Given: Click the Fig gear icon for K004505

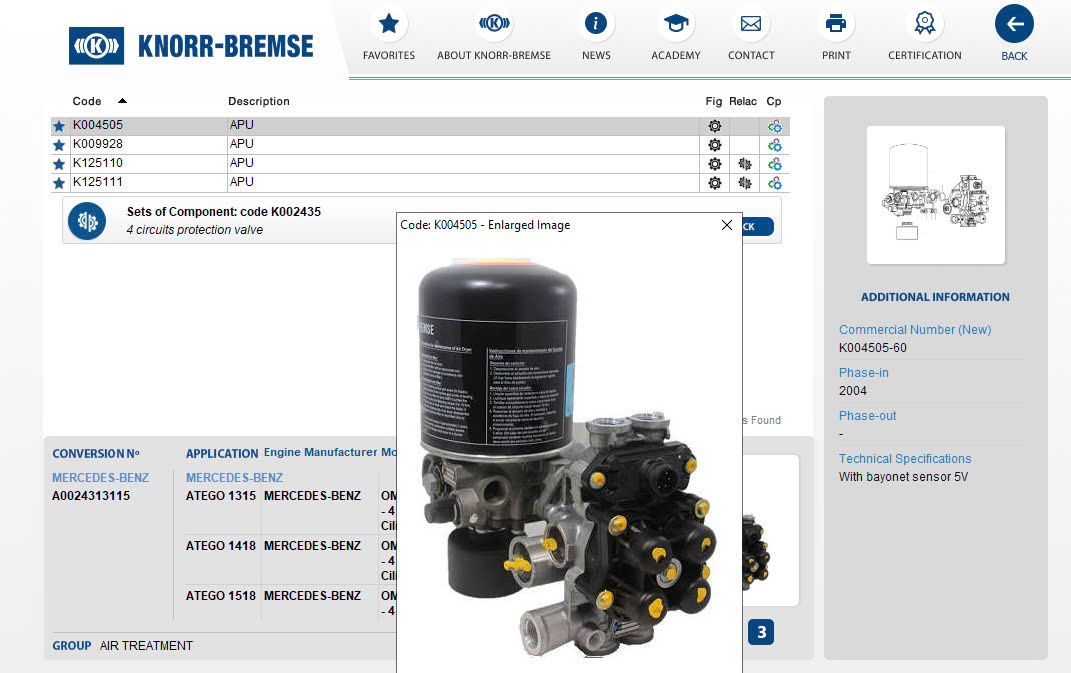Looking at the screenshot, I should (714, 125).
